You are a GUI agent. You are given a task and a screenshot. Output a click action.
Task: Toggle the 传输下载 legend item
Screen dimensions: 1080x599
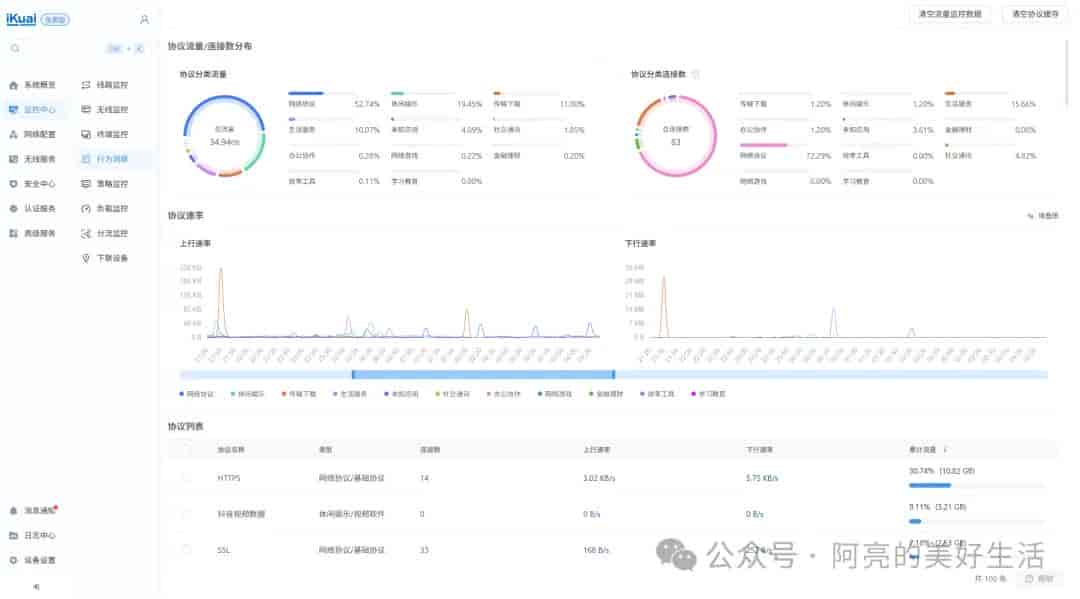pos(299,394)
